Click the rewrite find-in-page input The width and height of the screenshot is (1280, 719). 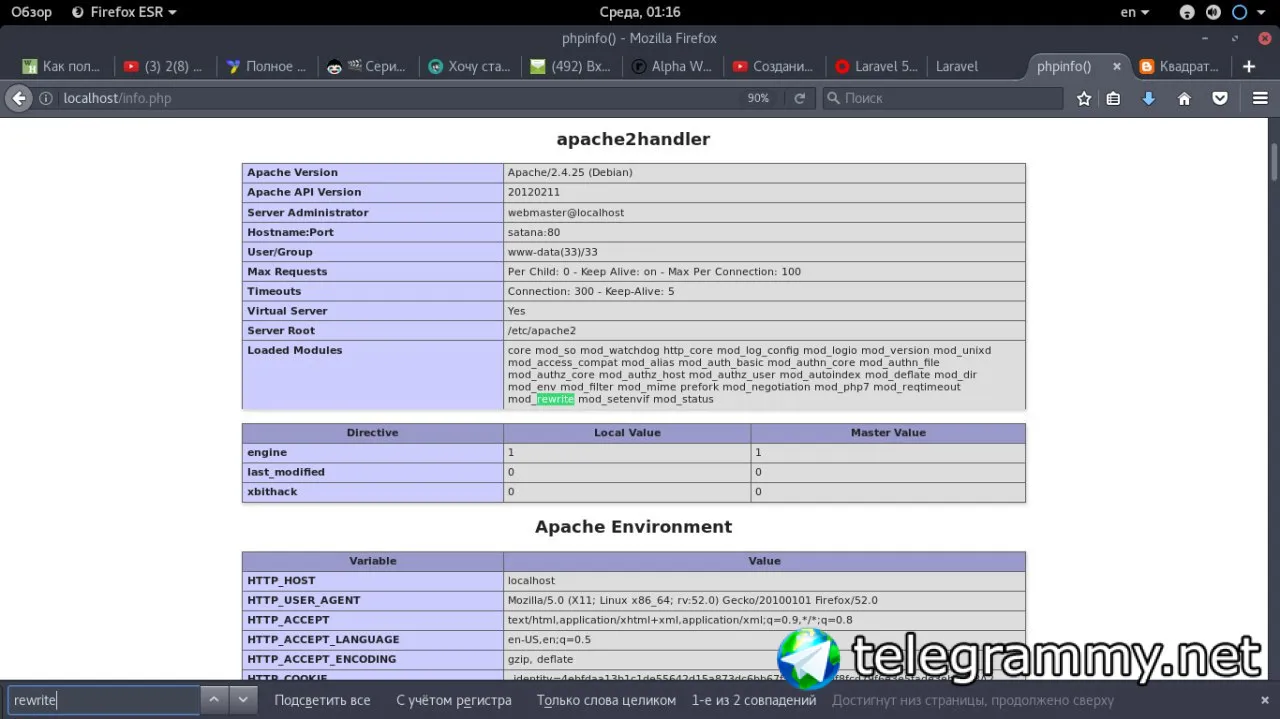(x=104, y=700)
